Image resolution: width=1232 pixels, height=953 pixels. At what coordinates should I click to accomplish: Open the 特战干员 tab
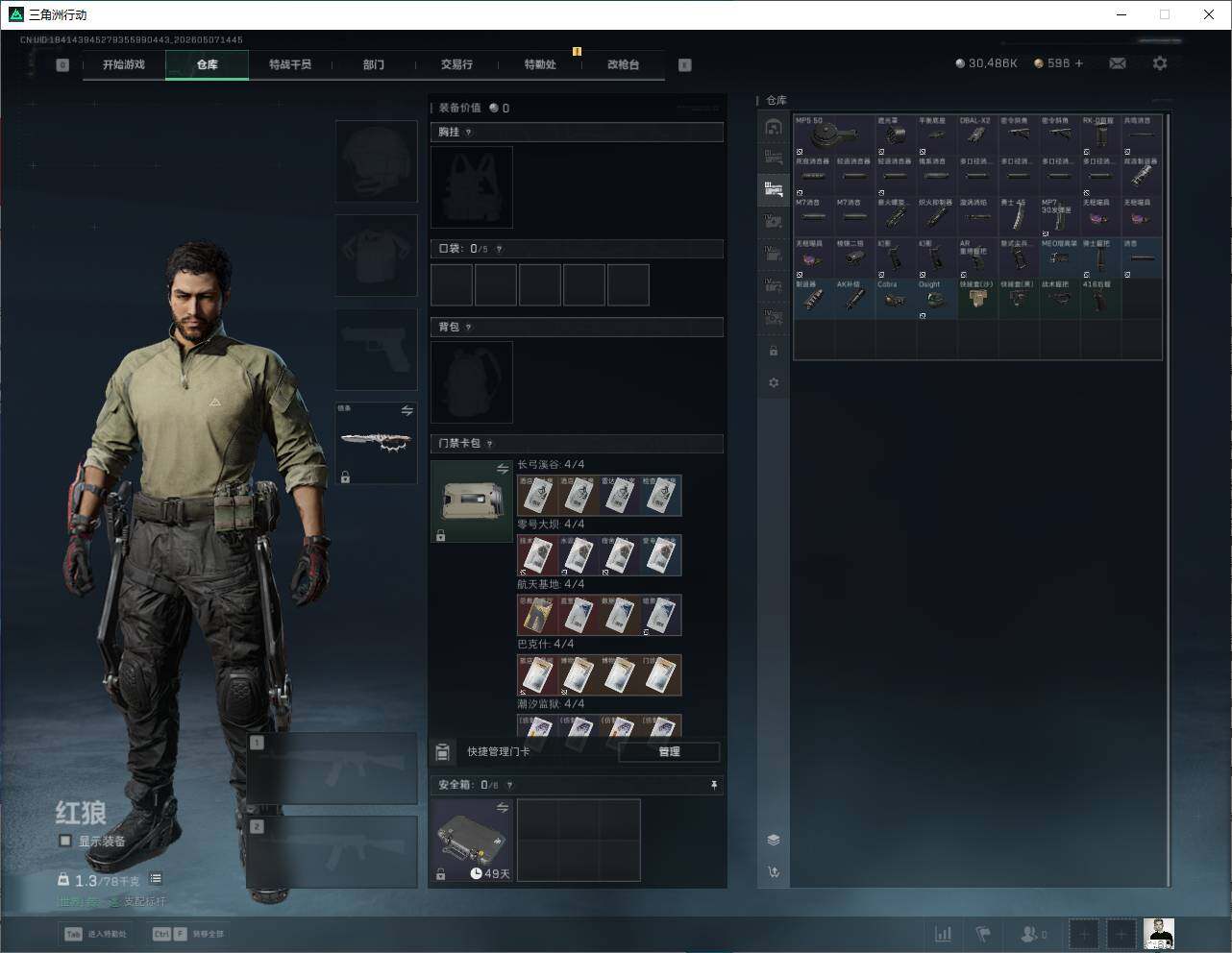[290, 64]
